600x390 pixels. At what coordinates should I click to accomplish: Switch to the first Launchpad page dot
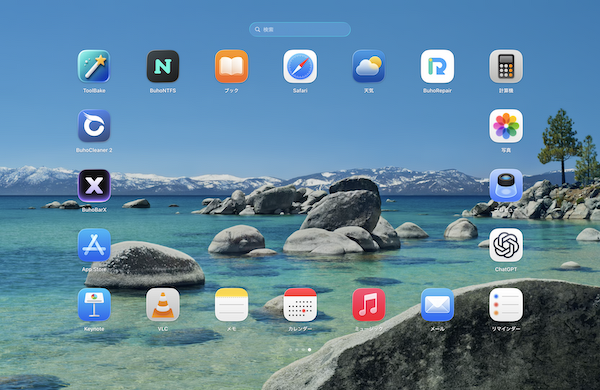tap(290, 349)
